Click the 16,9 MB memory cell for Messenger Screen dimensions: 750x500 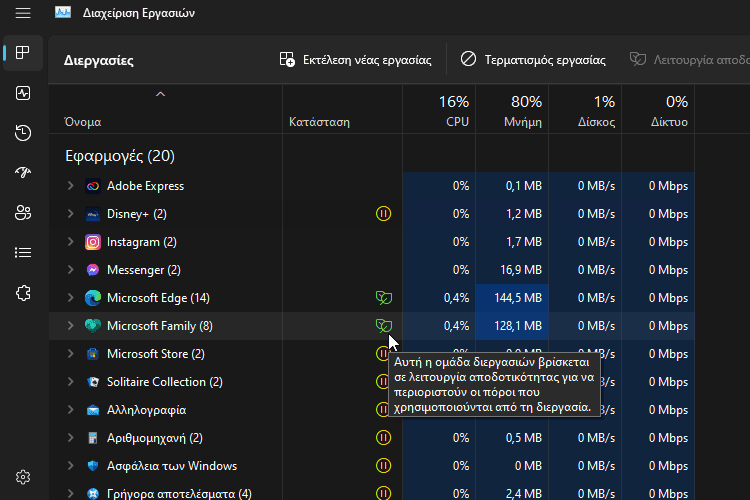pyautogui.click(x=512, y=270)
